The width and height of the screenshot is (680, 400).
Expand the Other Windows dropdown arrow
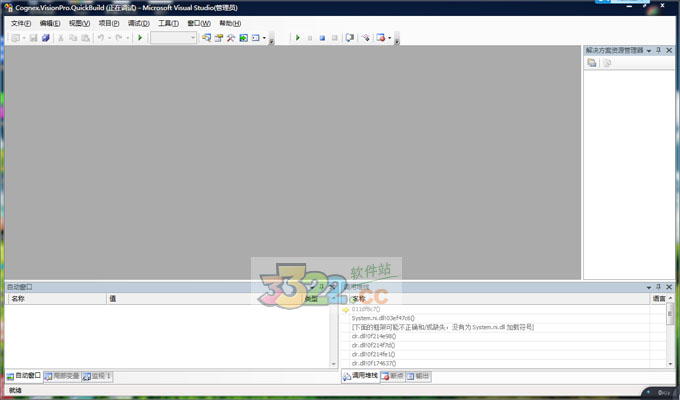[264, 38]
